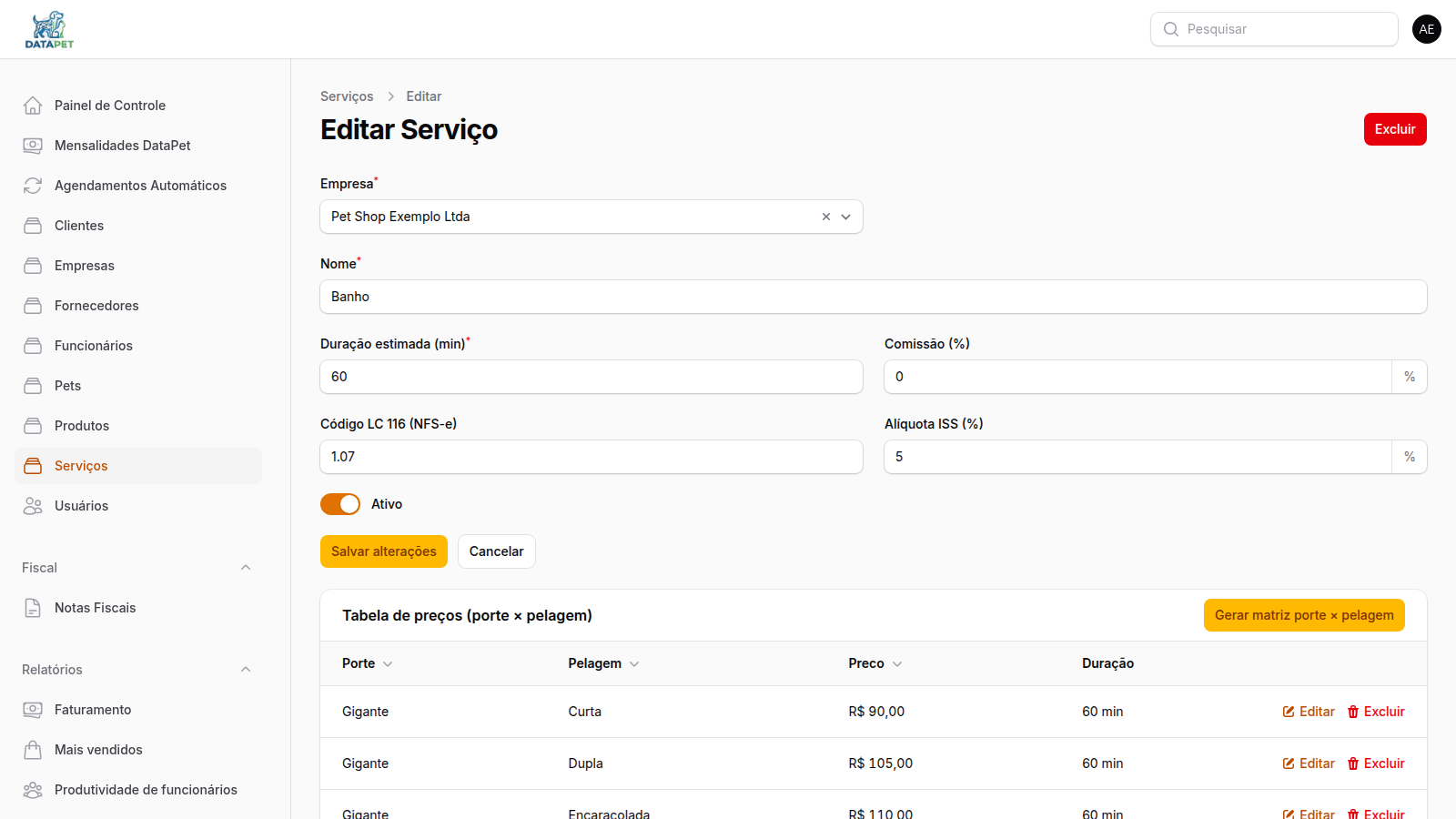Click the Produtividade de funcionários group icon
This screenshot has height=819, width=1456.
(x=33, y=790)
